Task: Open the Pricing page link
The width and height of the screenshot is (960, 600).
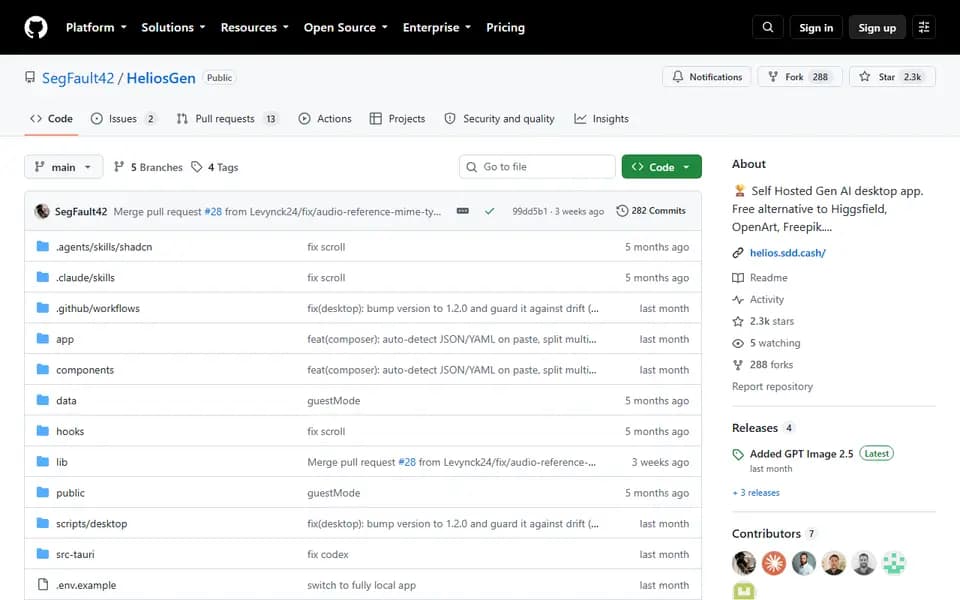Action: tap(505, 28)
